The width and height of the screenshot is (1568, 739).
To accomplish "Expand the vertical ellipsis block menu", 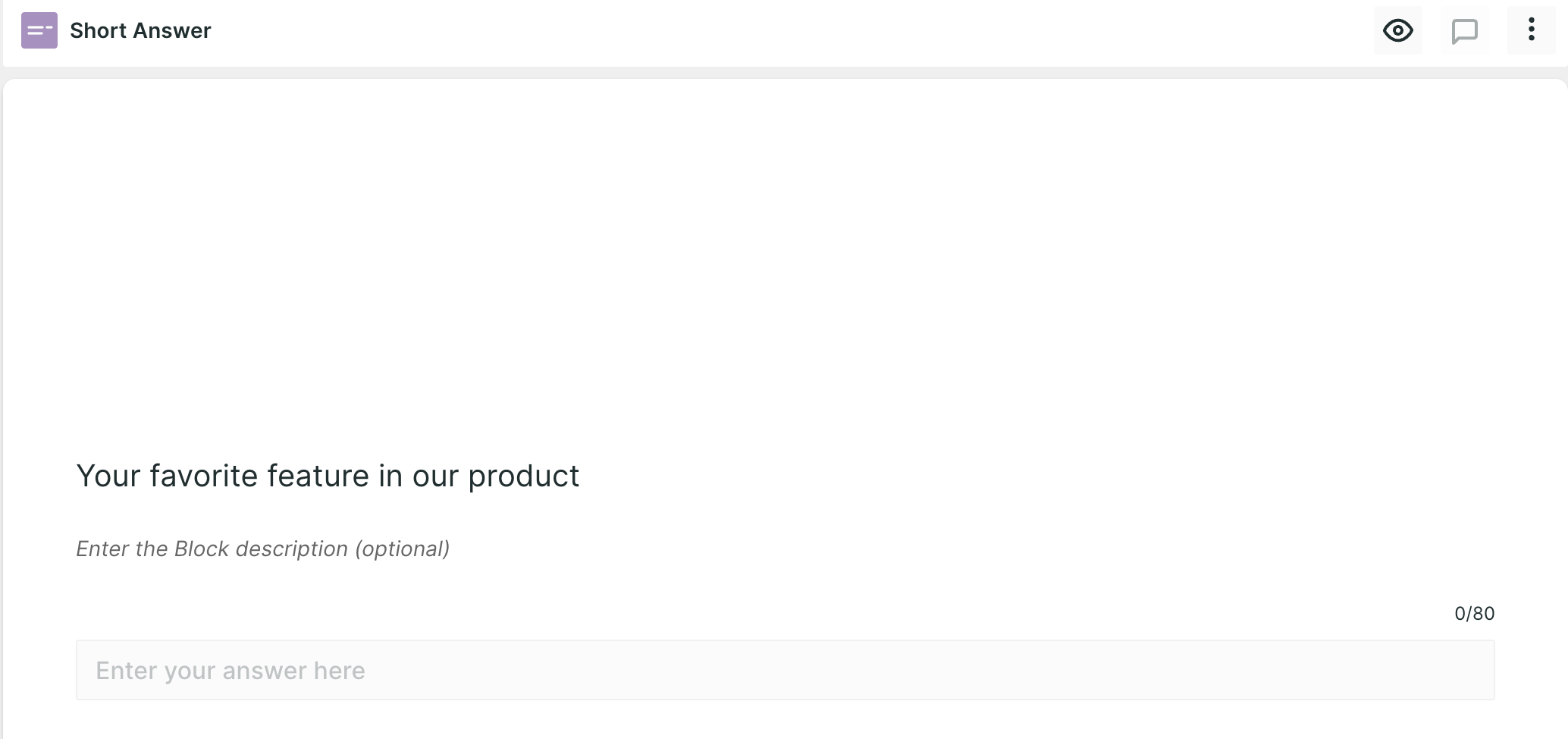I will pos(1531,30).
